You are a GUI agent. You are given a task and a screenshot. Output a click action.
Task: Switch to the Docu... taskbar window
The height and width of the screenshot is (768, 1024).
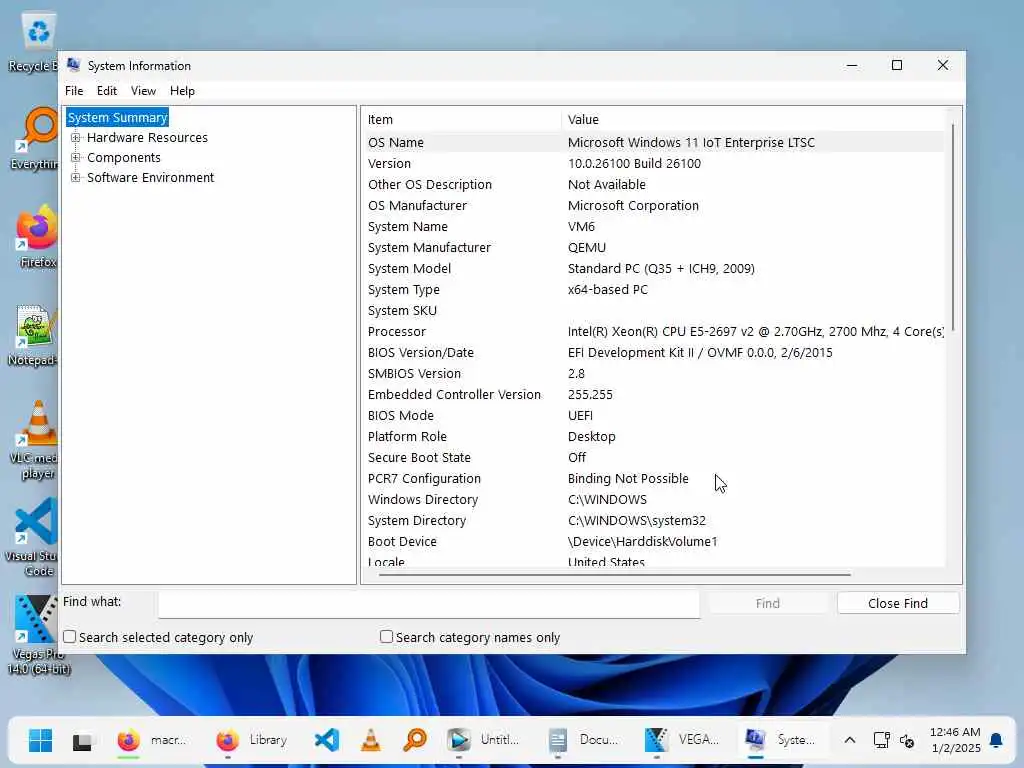584,740
